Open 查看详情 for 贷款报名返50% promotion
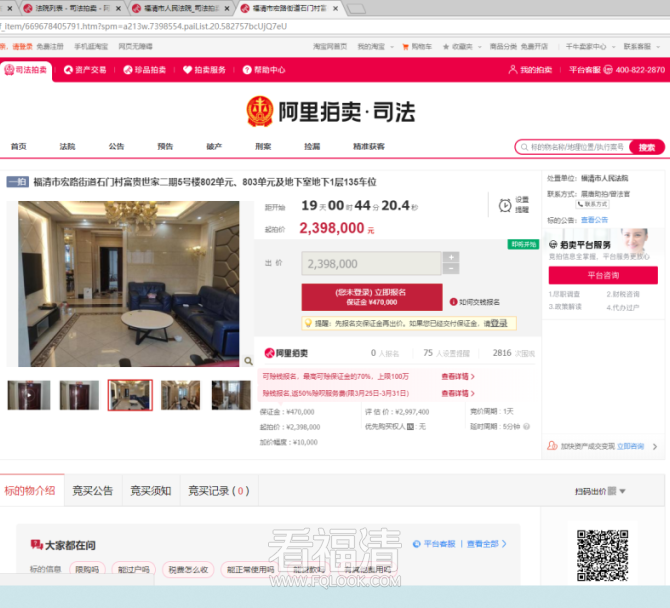This screenshot has height=608, width=670. click(458, 393)
